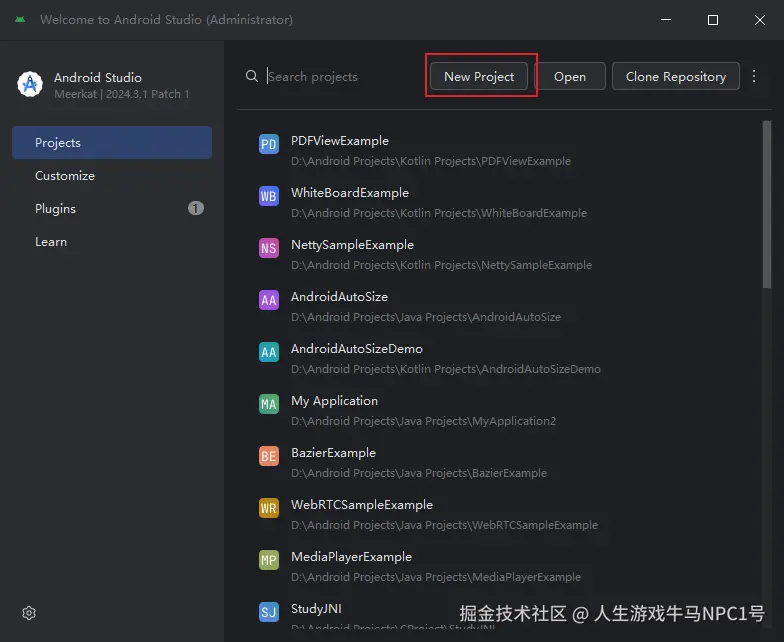Click the path Kotlin Projects\AndroidAutoSizeDemo
The height and width of the screenshot is (642, 784).
[x=446, y=369]
